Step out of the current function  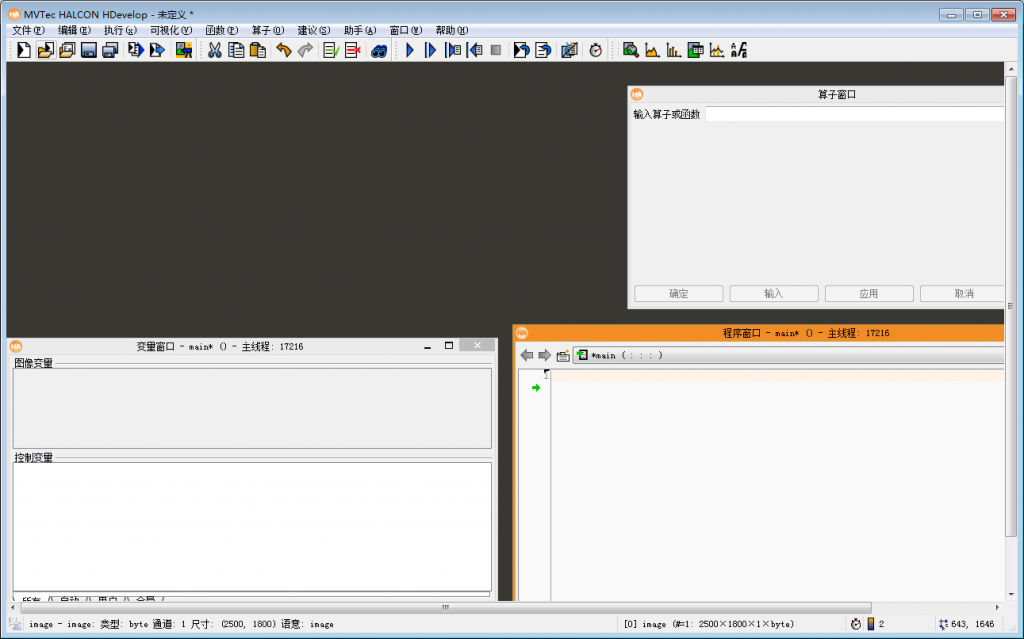pos(475,50)
